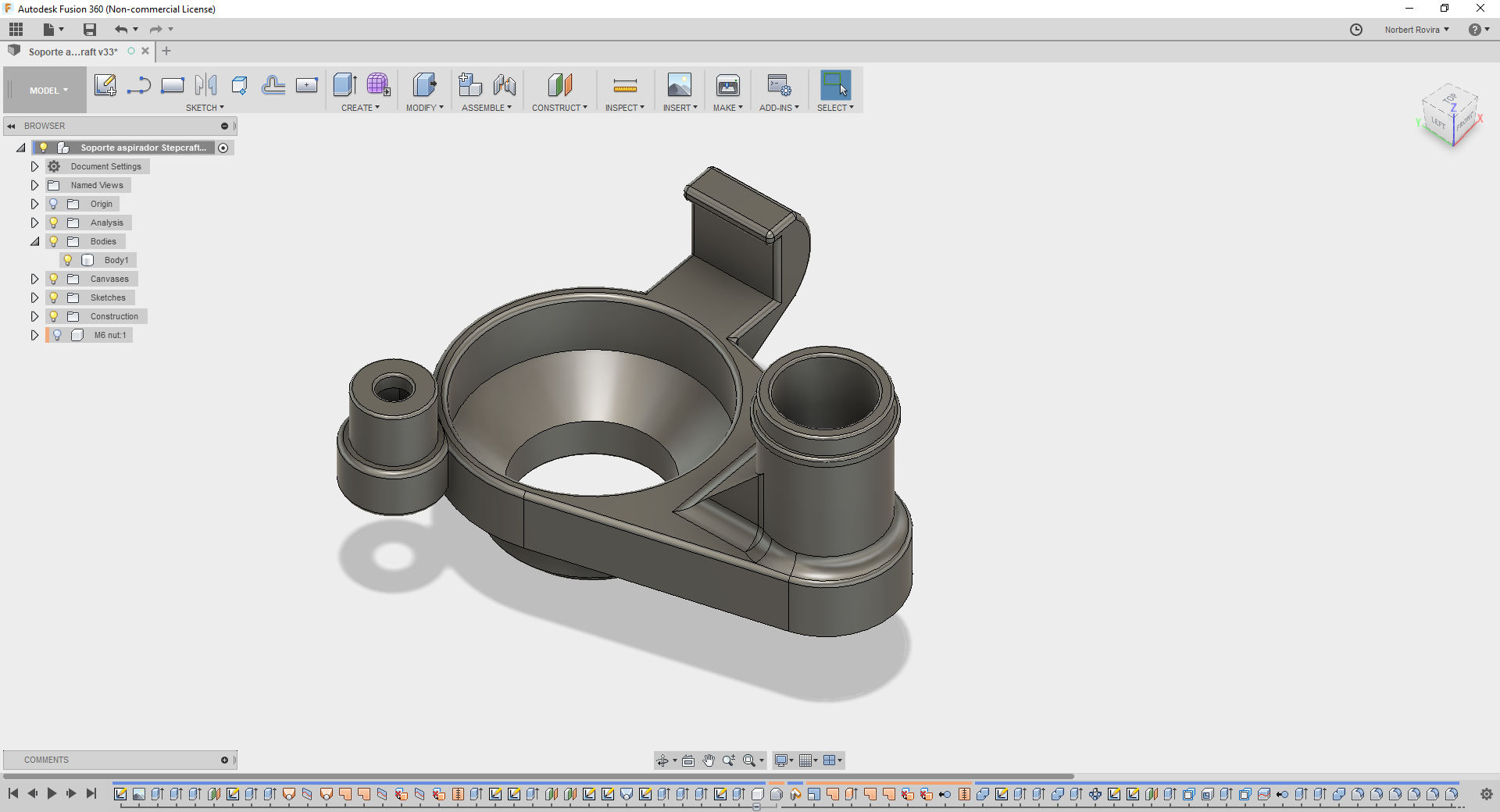Select the Pan hand tool

709,760
